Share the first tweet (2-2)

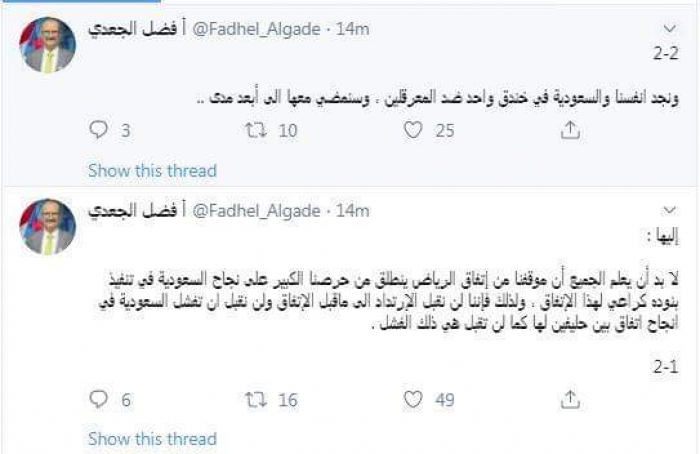coord(567,129)
